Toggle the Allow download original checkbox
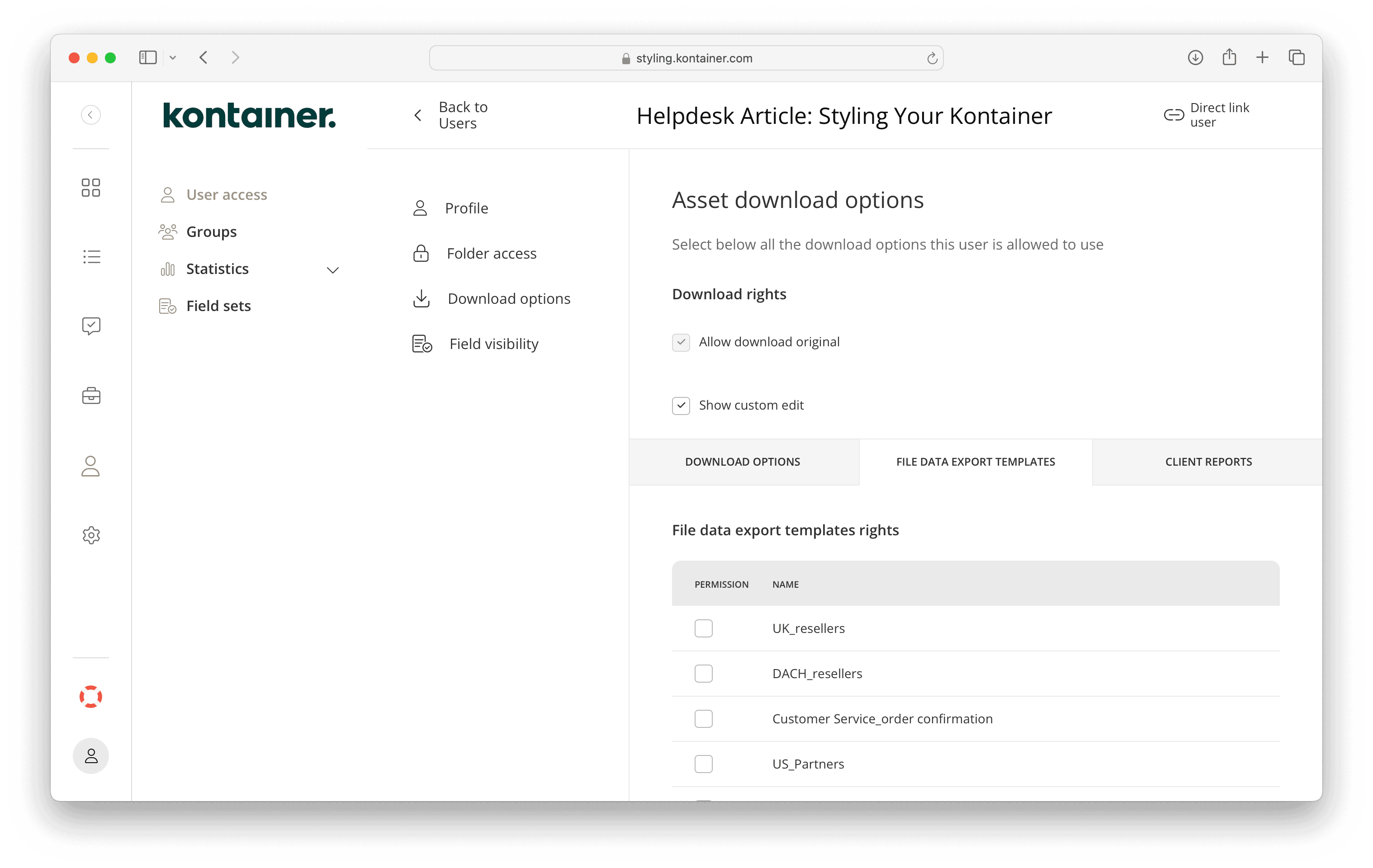The width and height of the screenshot is (1373, 868). click(x=681, y=341)
